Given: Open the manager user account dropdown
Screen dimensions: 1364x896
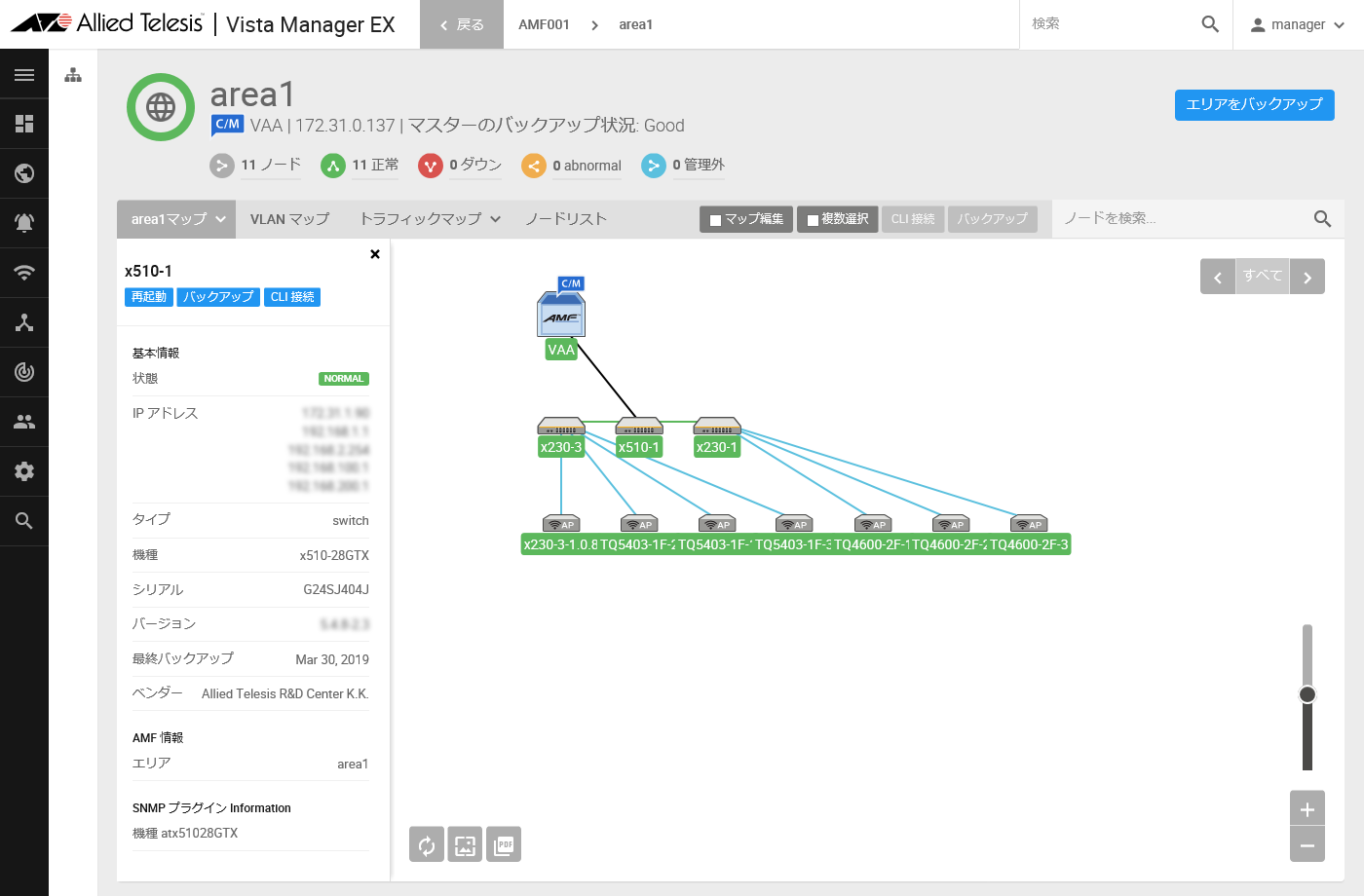Looking at the screenshot, I should [x=1298, y=24].
